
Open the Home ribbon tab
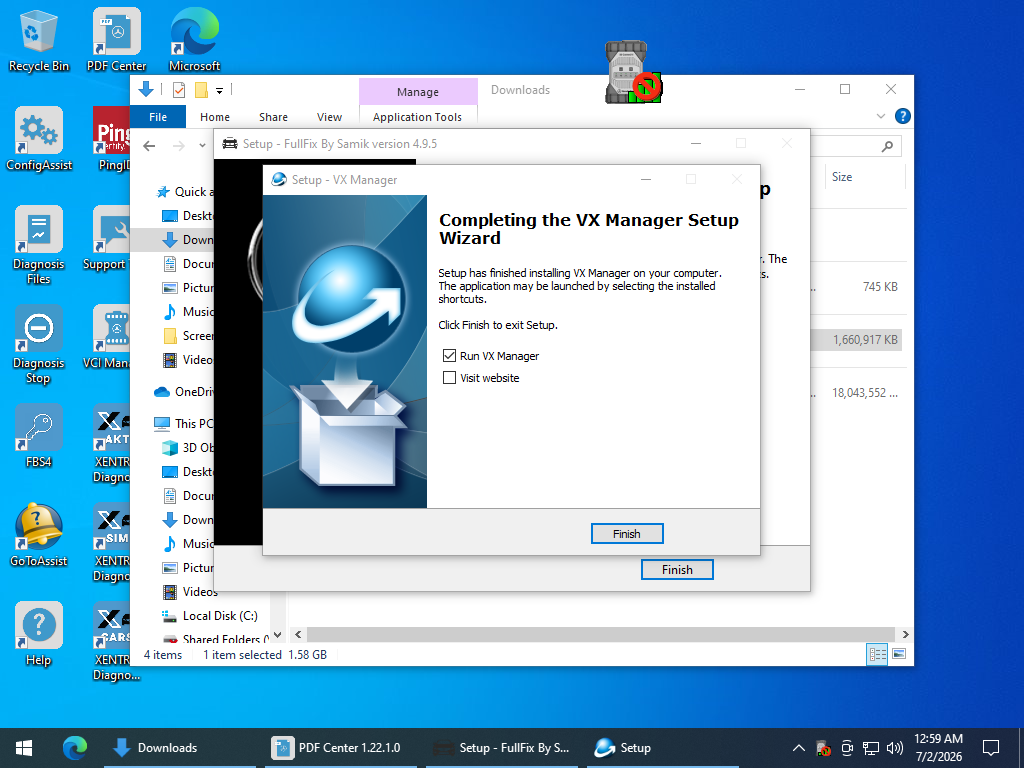(215, 117)
